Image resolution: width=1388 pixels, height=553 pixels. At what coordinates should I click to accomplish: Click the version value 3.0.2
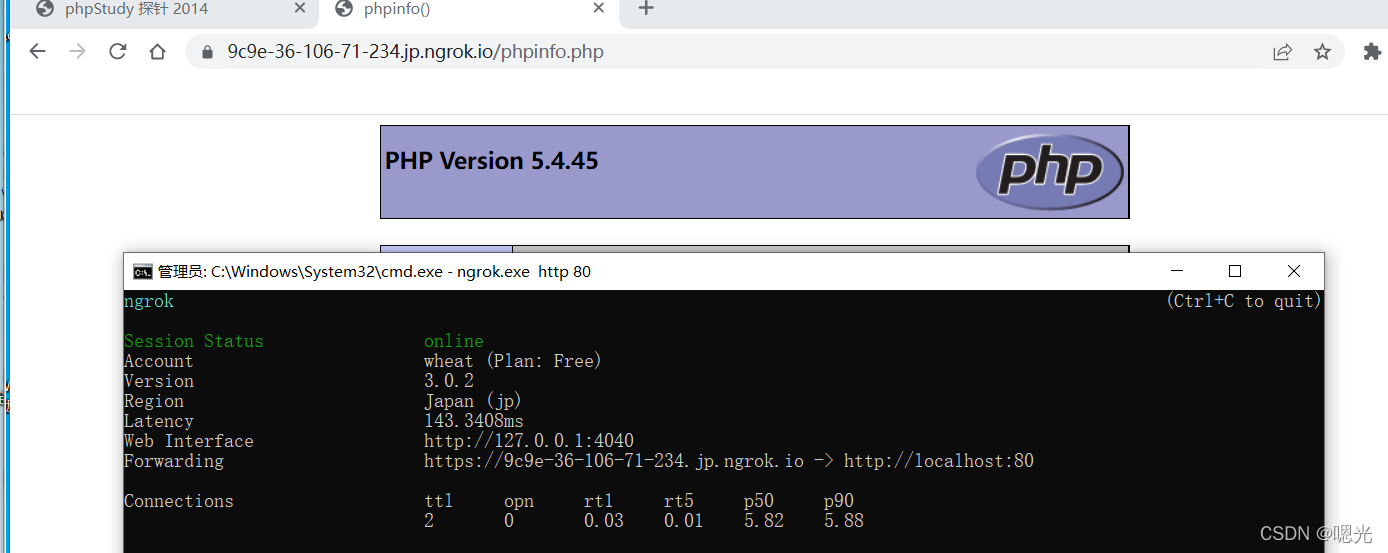point(449,381)
